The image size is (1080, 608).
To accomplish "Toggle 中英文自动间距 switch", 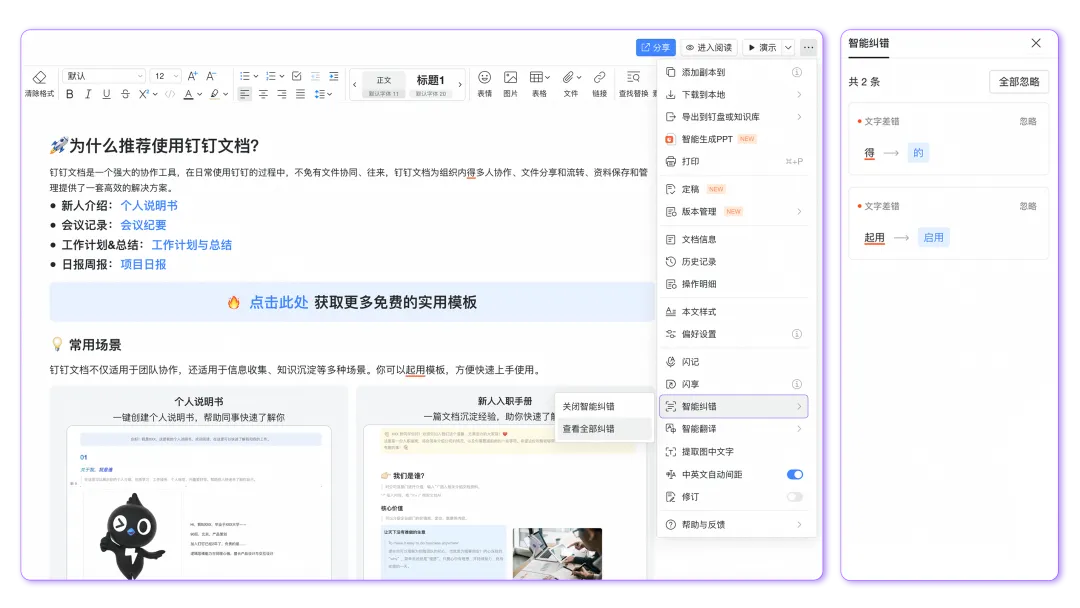I will [x=795, y=474].
